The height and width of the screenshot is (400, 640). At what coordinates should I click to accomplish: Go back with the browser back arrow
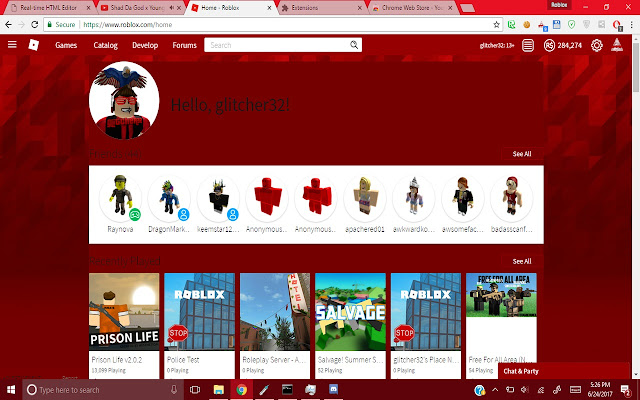9,24
